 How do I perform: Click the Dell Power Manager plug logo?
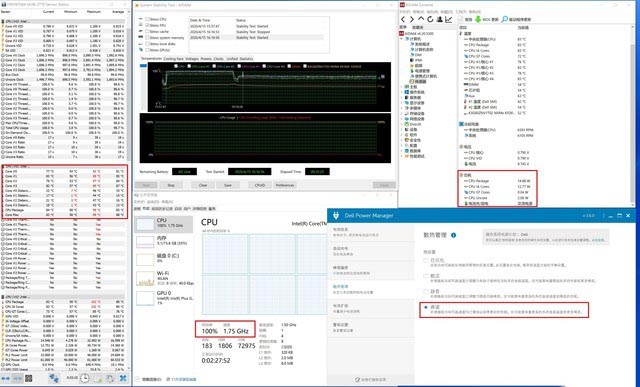point(336,215)
